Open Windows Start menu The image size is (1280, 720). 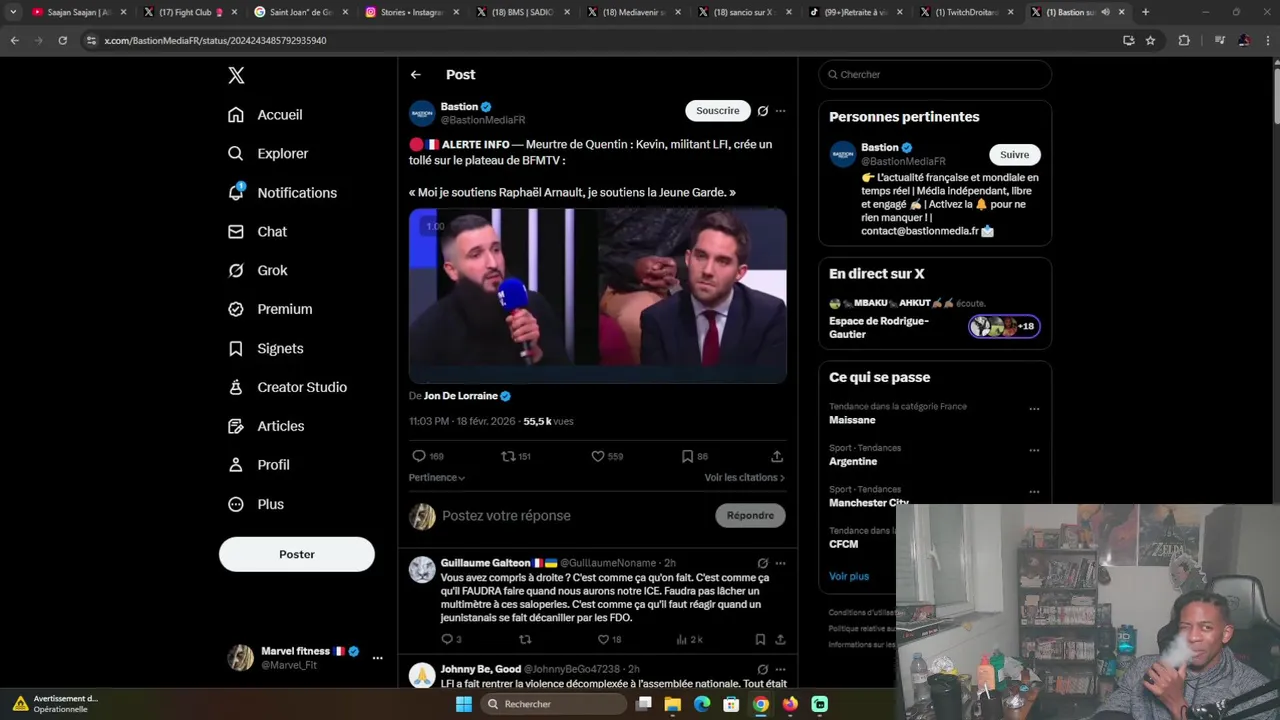pyautogui.click(x=464, y=704)
